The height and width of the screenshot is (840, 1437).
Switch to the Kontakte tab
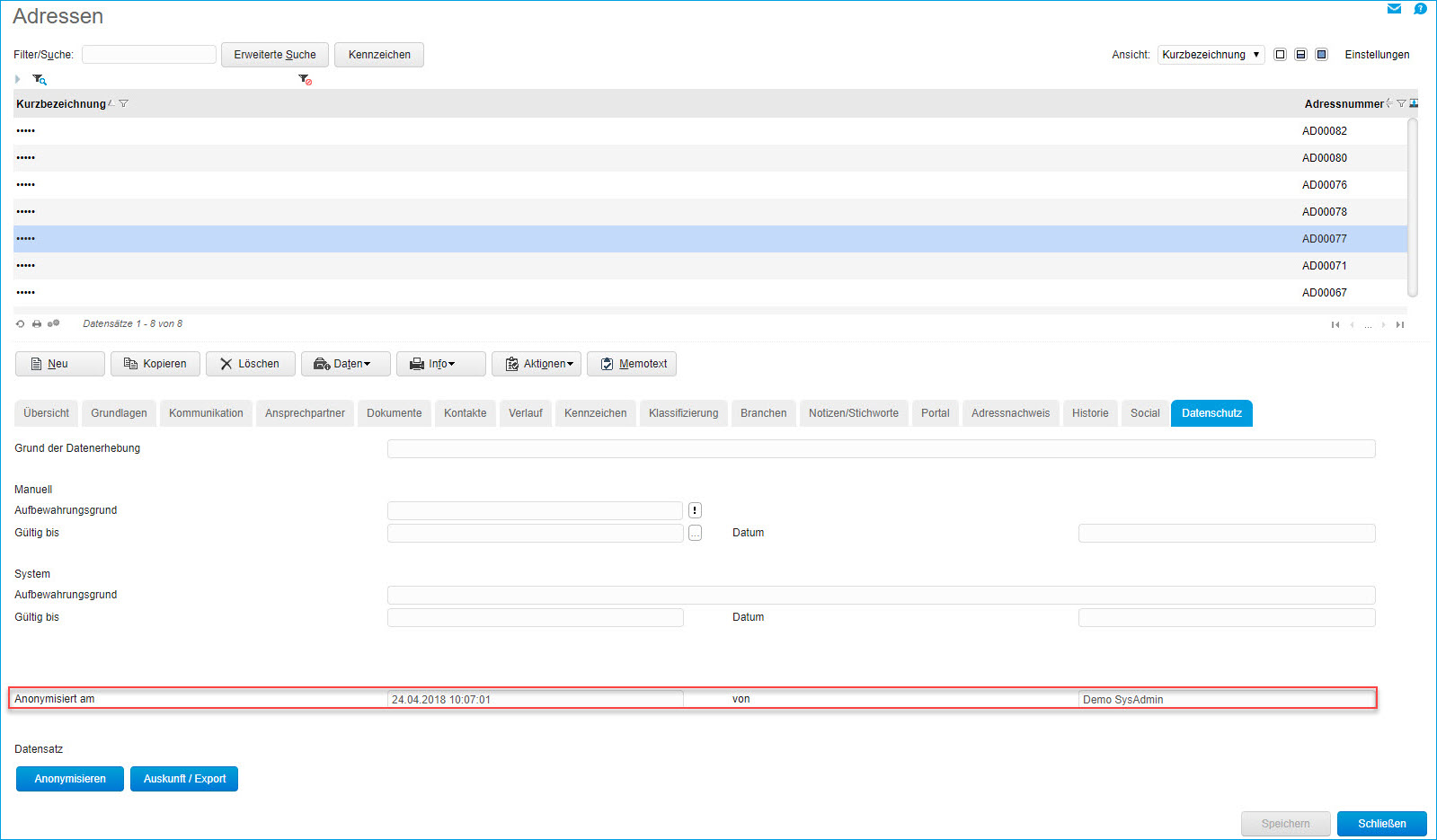click(466, 413)
